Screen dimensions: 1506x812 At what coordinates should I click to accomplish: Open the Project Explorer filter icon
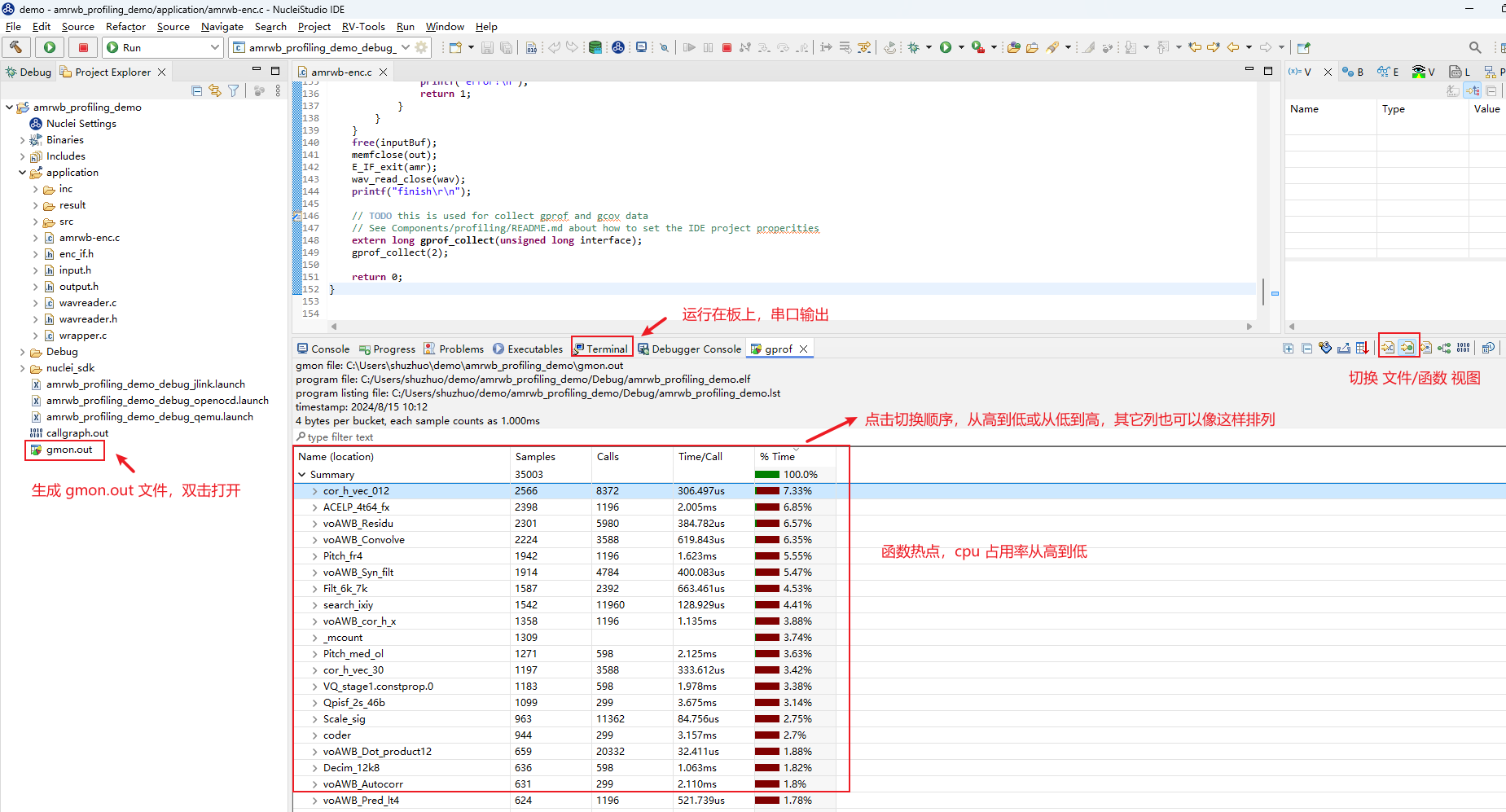click(x=234, y=90)
